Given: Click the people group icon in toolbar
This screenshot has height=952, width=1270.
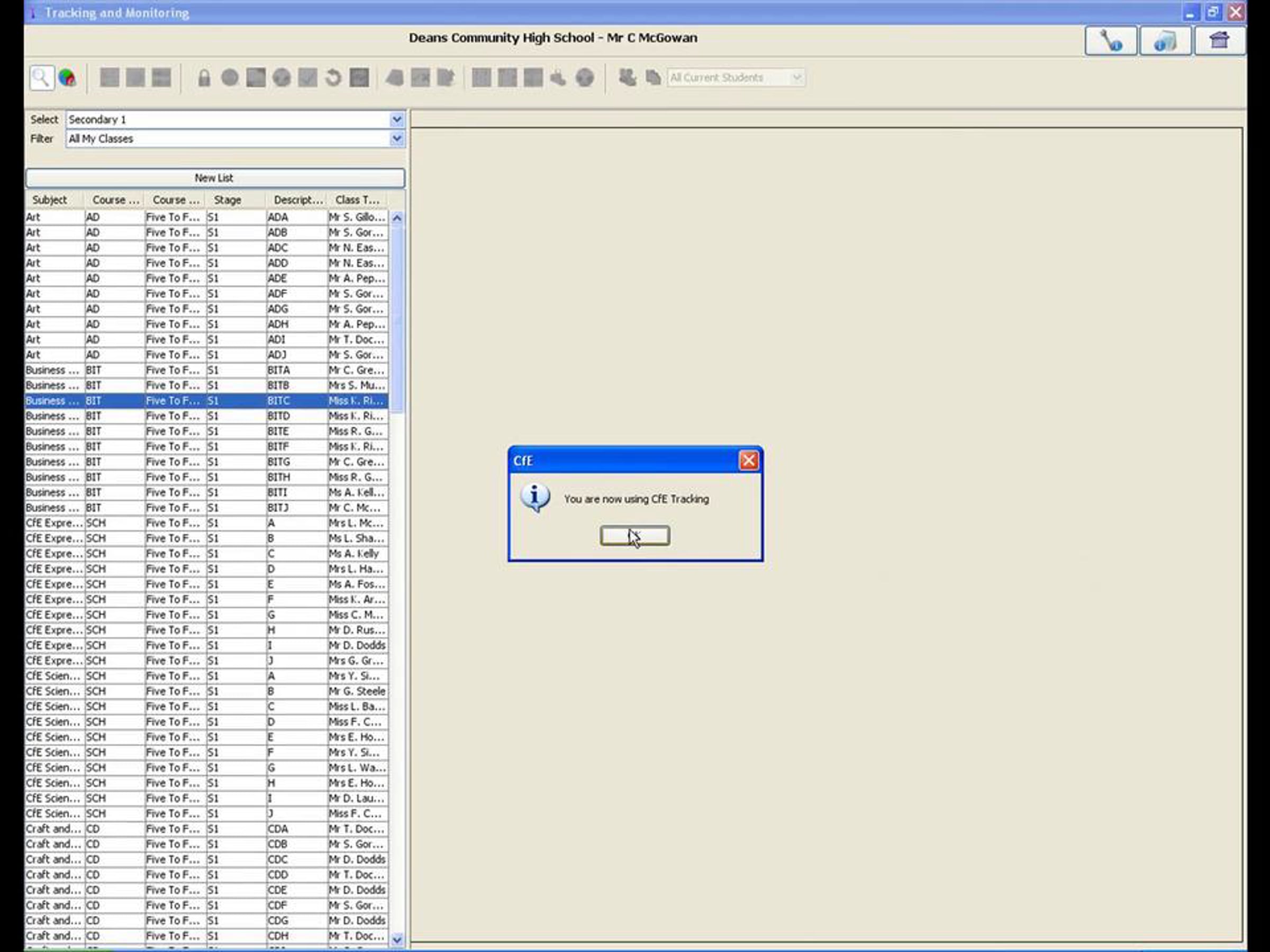Looking at the screenshot, I should click(x=627, y=77).
